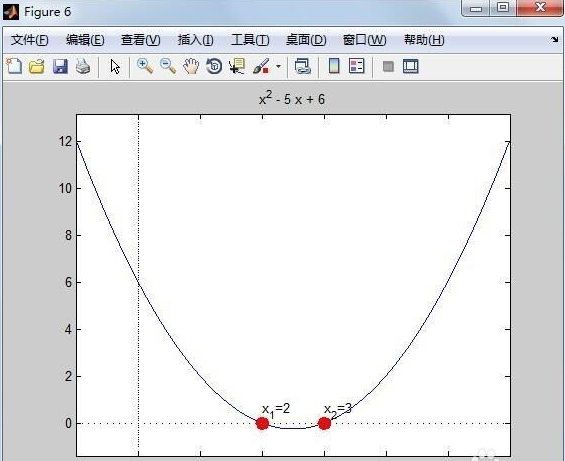This screenshot has height=461, width=565.
Task: Click the Link Plot icon
Action: [302, 66]
